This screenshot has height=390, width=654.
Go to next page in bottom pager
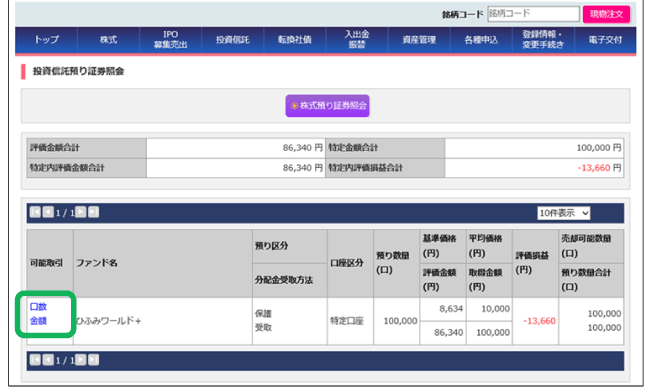point(80,360)
